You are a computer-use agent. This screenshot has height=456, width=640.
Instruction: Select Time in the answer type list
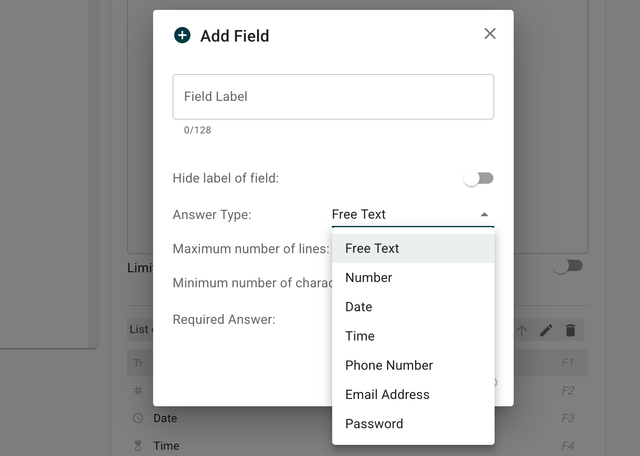pyautogui.click(x=360, y=336)
